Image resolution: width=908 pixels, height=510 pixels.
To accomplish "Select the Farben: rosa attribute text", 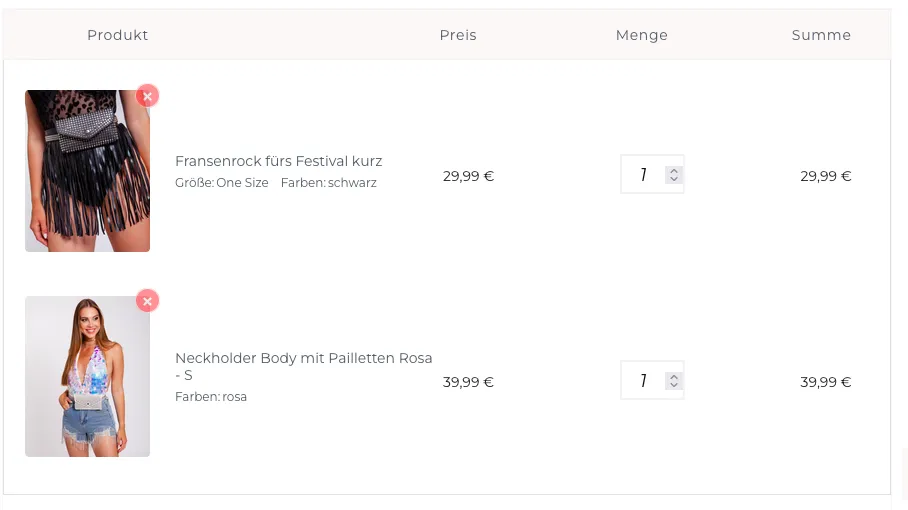I will click(x=211, y=397).
